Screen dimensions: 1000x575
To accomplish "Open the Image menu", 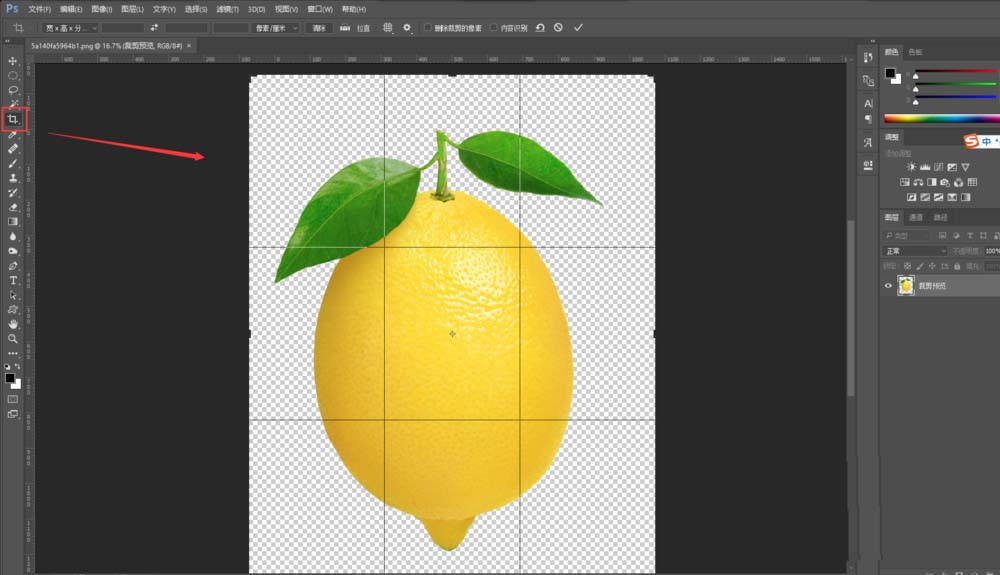I will click(101, 9).
